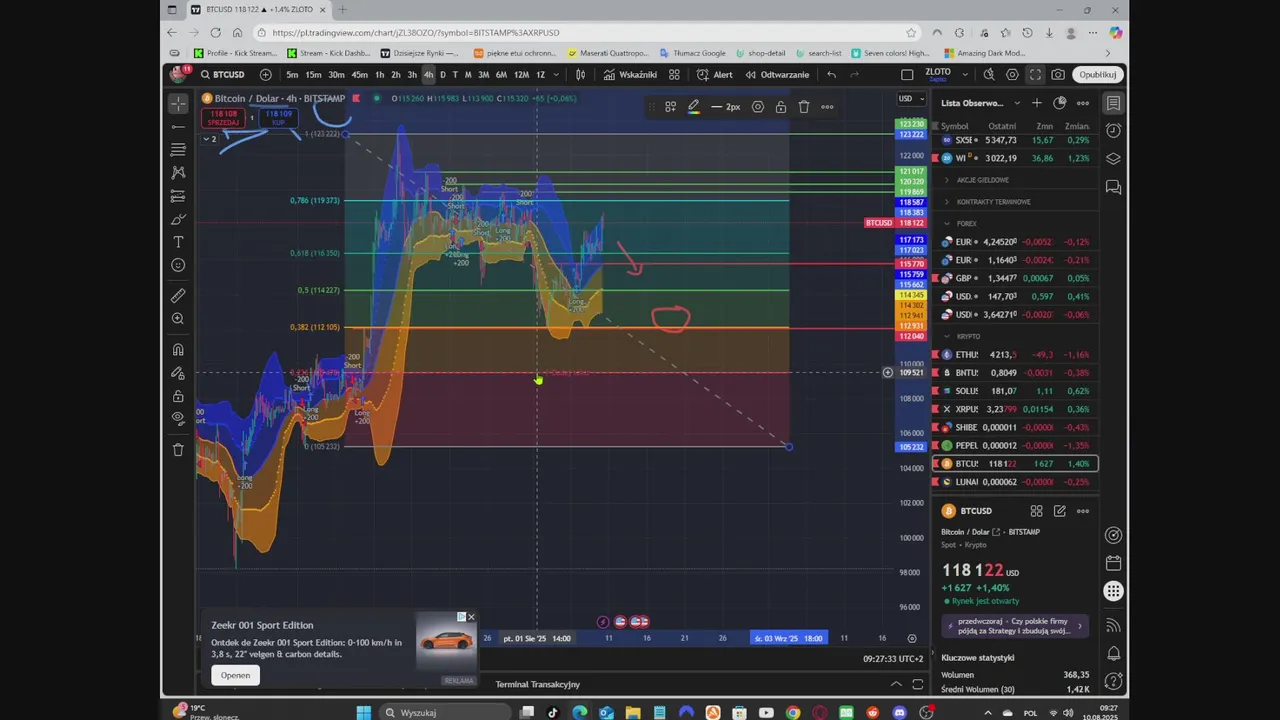Select the SOLUSD row in watchlist
Viewport: 1280px width, 720px height.
click(1014, 391)
